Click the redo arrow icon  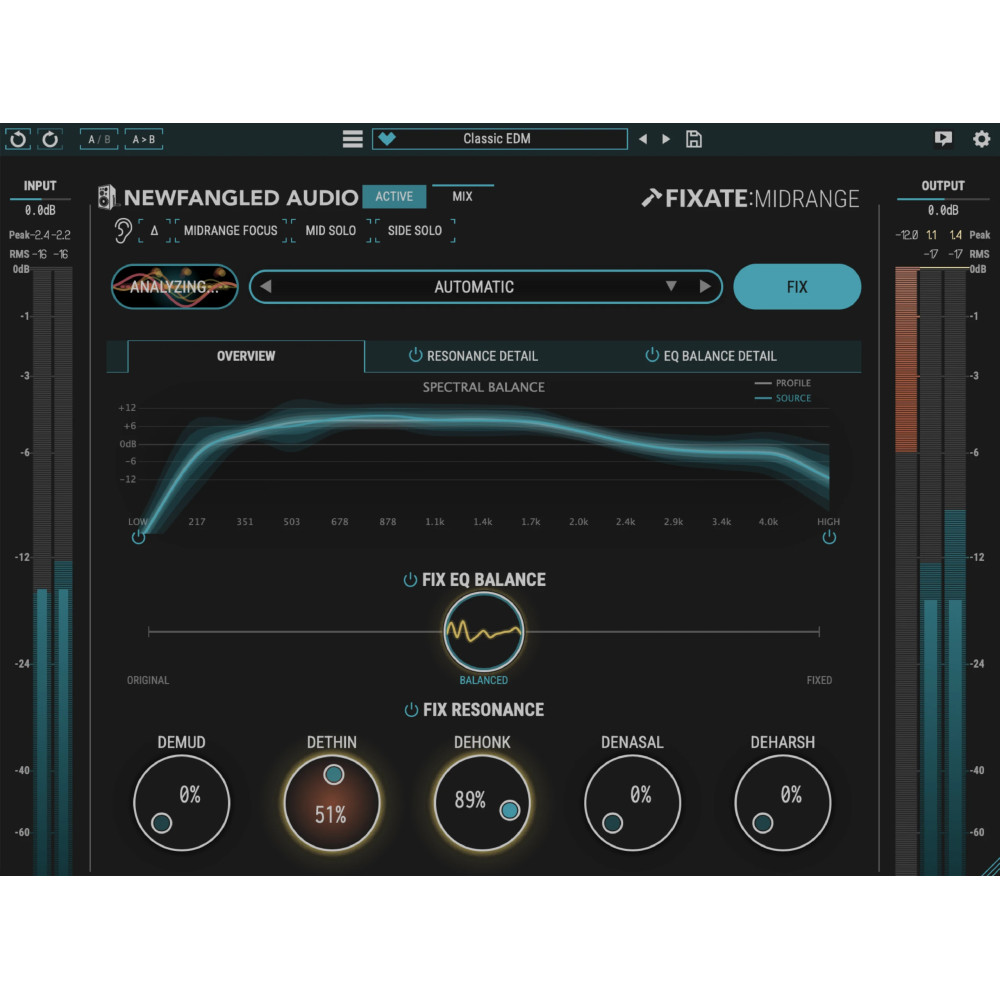[x=49, y=139]
